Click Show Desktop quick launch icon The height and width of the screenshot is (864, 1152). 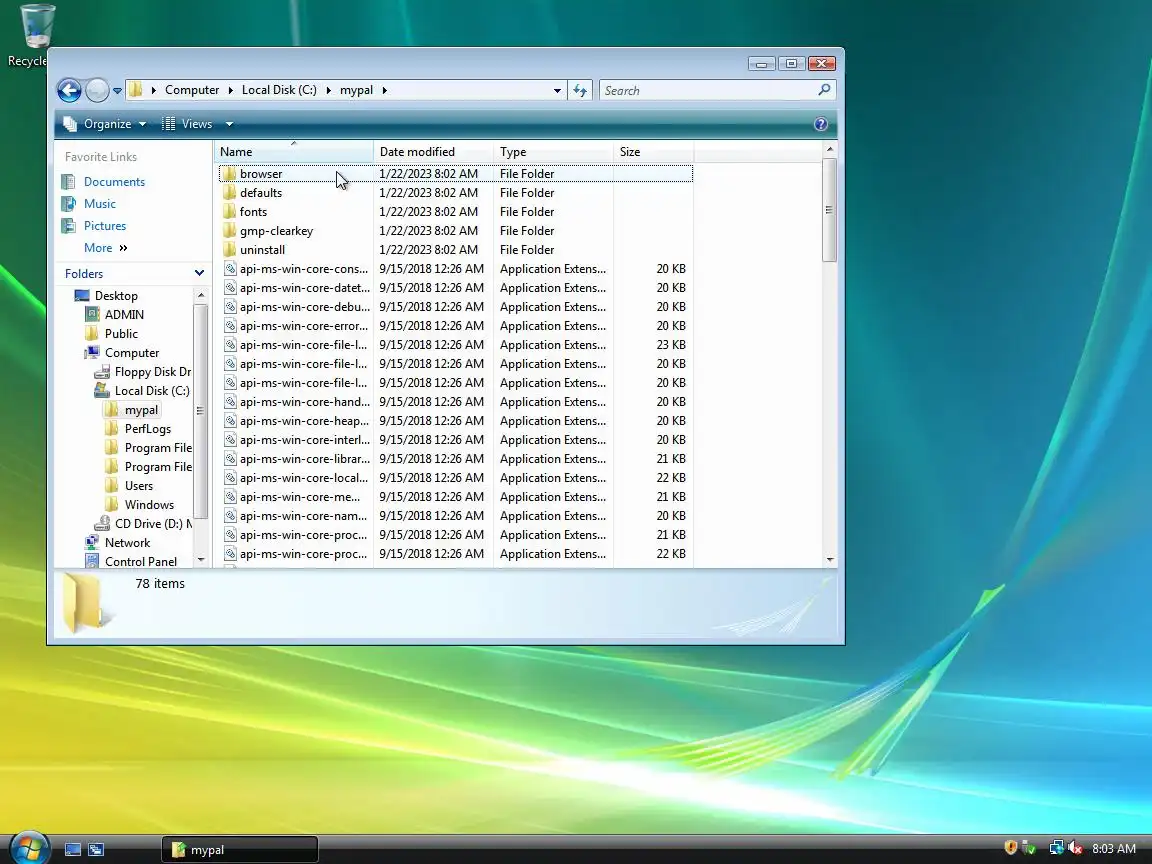73,849
